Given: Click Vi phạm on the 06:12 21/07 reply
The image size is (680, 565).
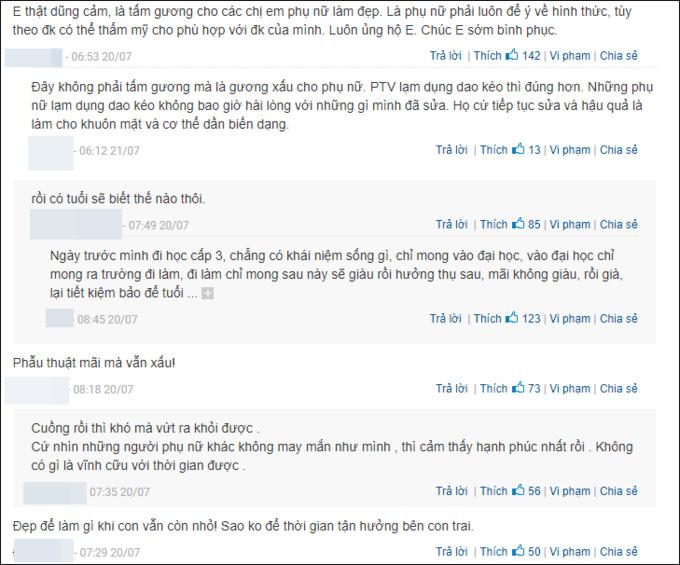Looking at the screenshot, I should (570, 150).
